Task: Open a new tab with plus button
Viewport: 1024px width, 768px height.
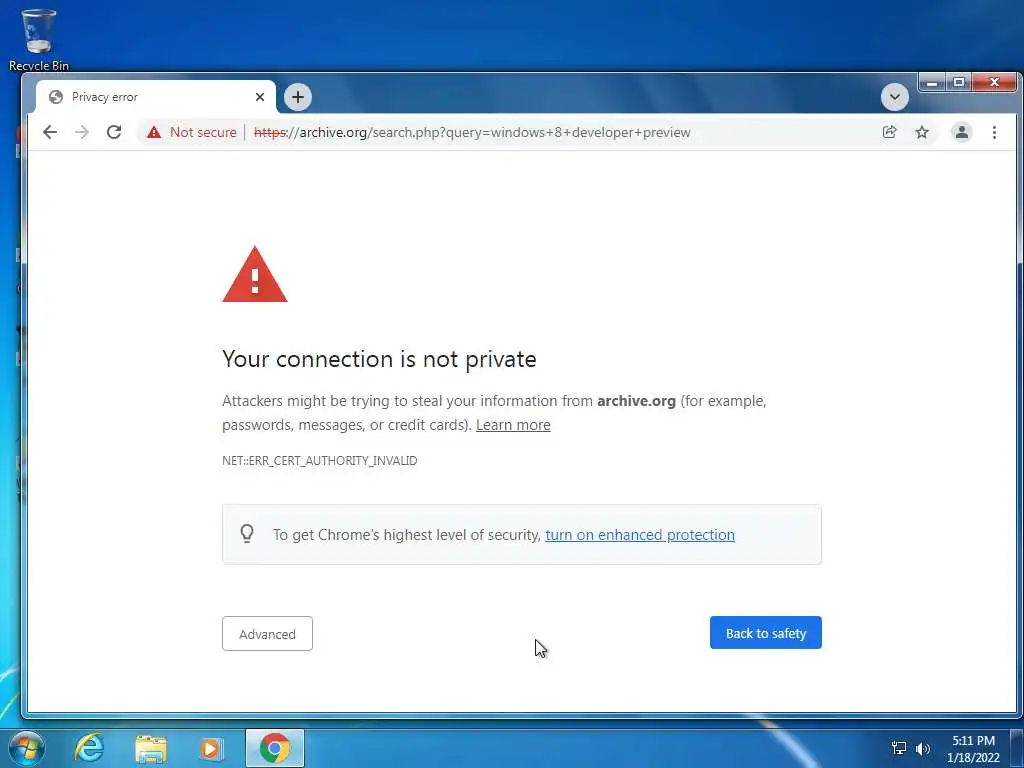Action: (x=298, y=97)
